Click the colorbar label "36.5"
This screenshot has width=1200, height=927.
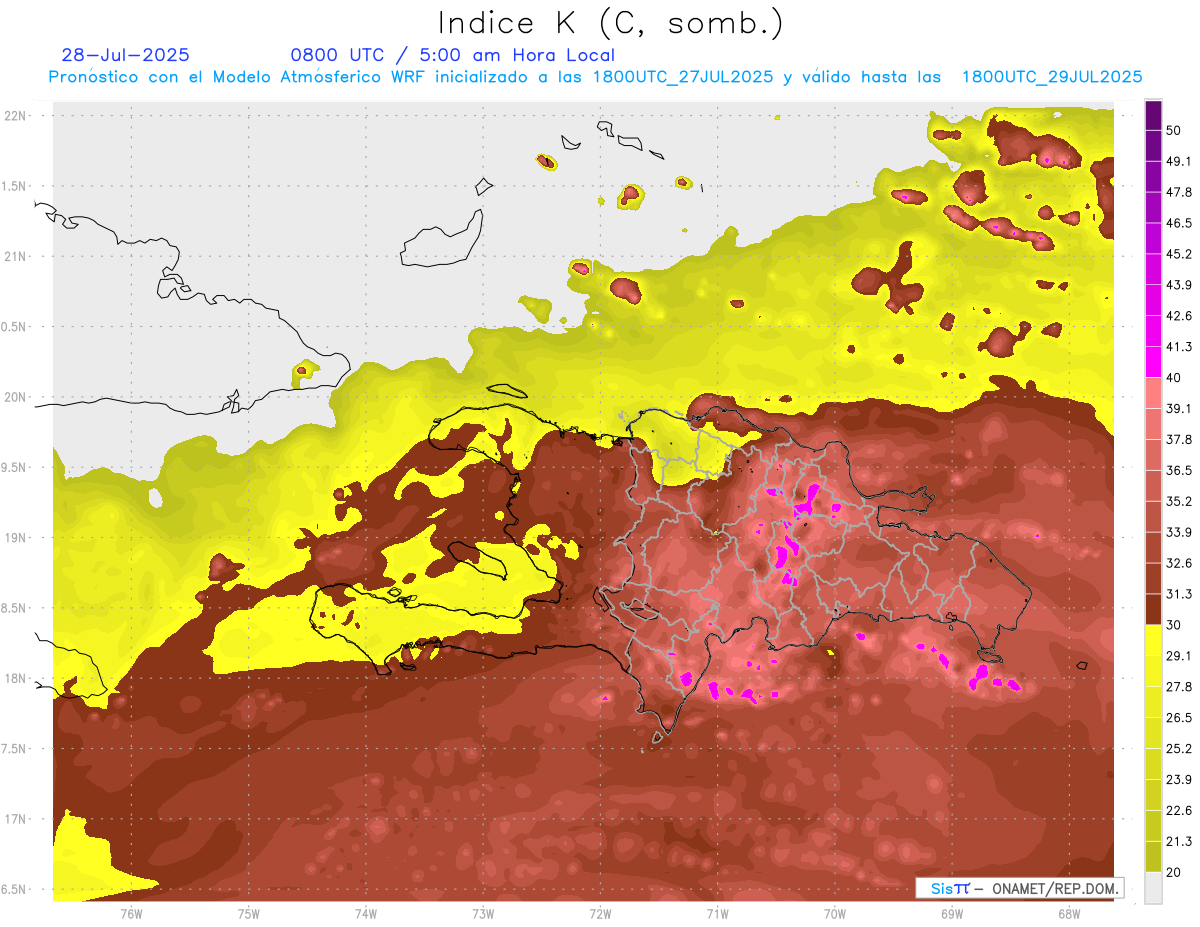pos(1178,470)
